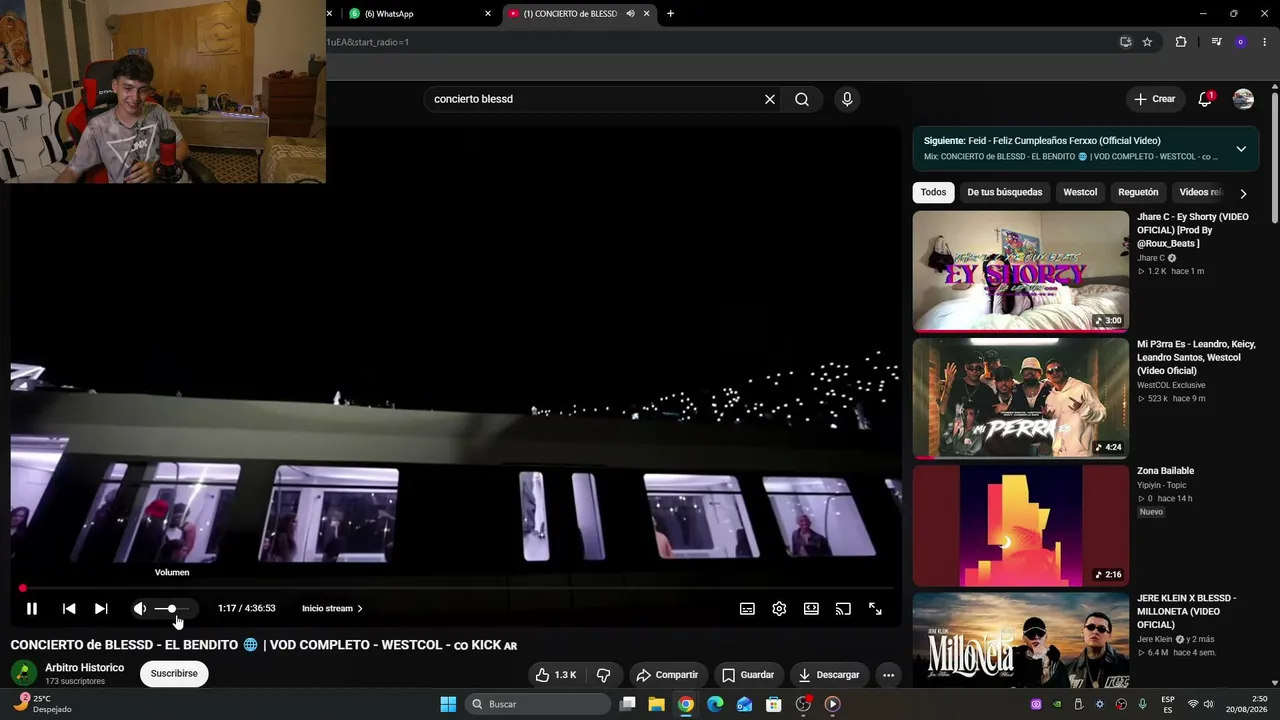Open Microsoft Edge from the taskbar
The width and height of the screenshot is (1280, 720).
pos(715,704)
